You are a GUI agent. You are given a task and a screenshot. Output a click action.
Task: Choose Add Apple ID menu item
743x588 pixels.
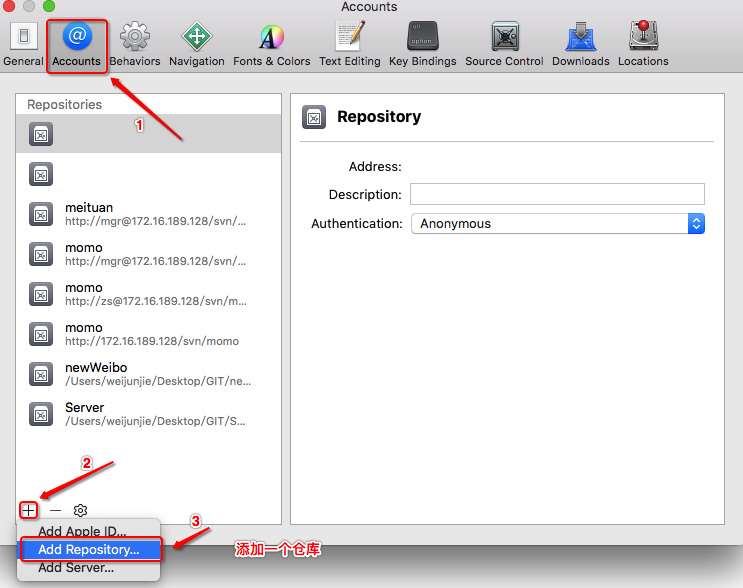click(89, 531)
